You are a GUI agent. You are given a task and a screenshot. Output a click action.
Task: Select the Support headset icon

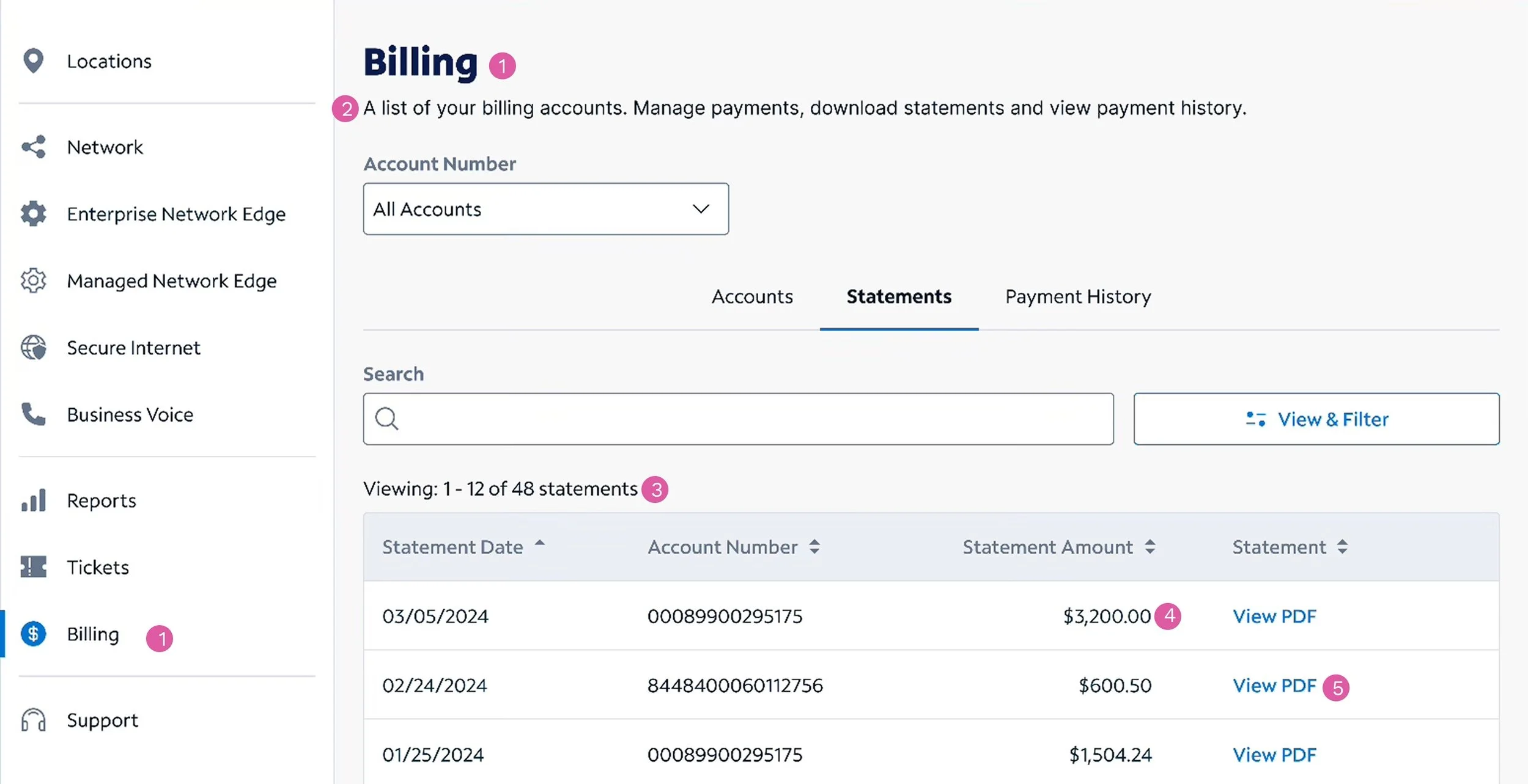point(32,719)
